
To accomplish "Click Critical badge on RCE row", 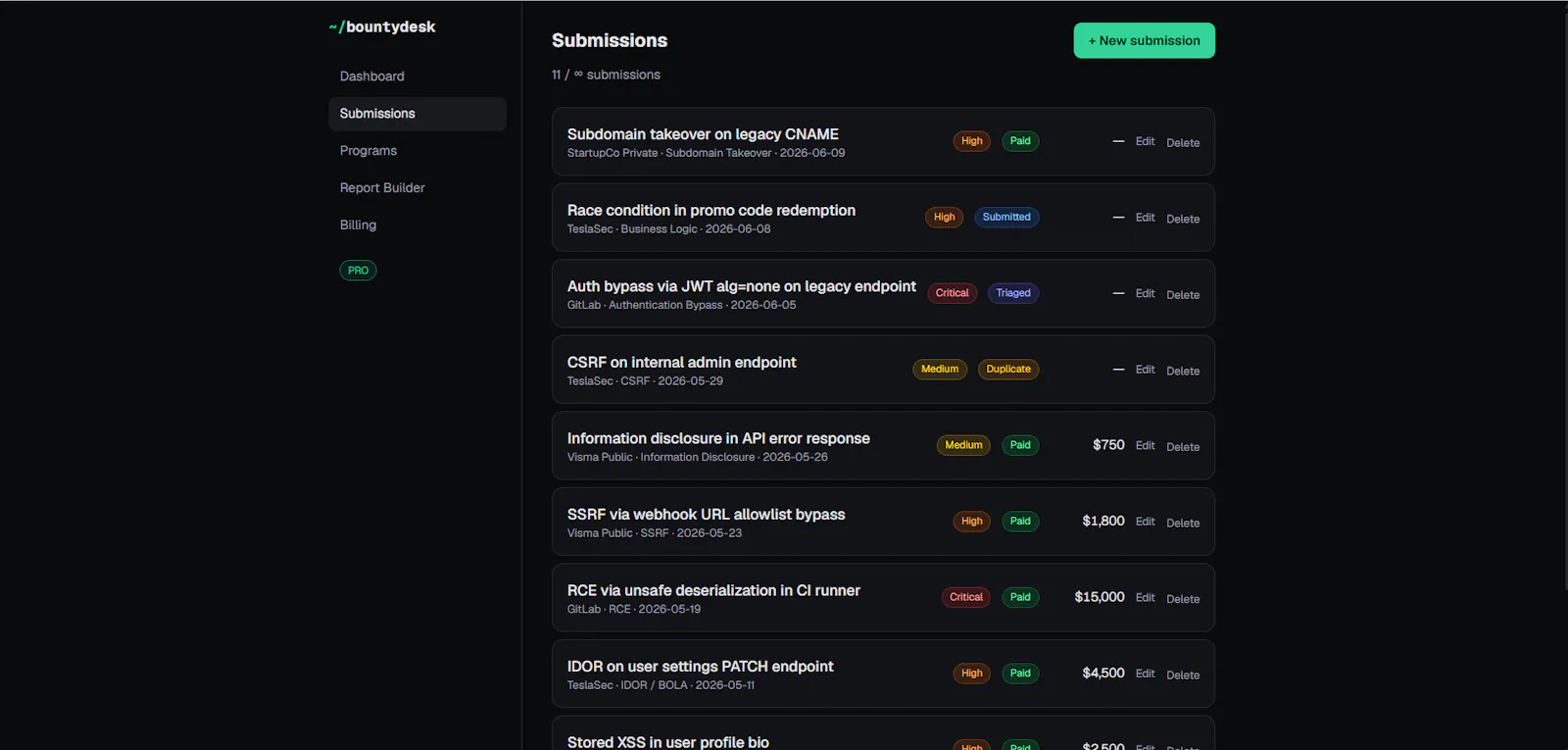I will (x=965, y=597).
